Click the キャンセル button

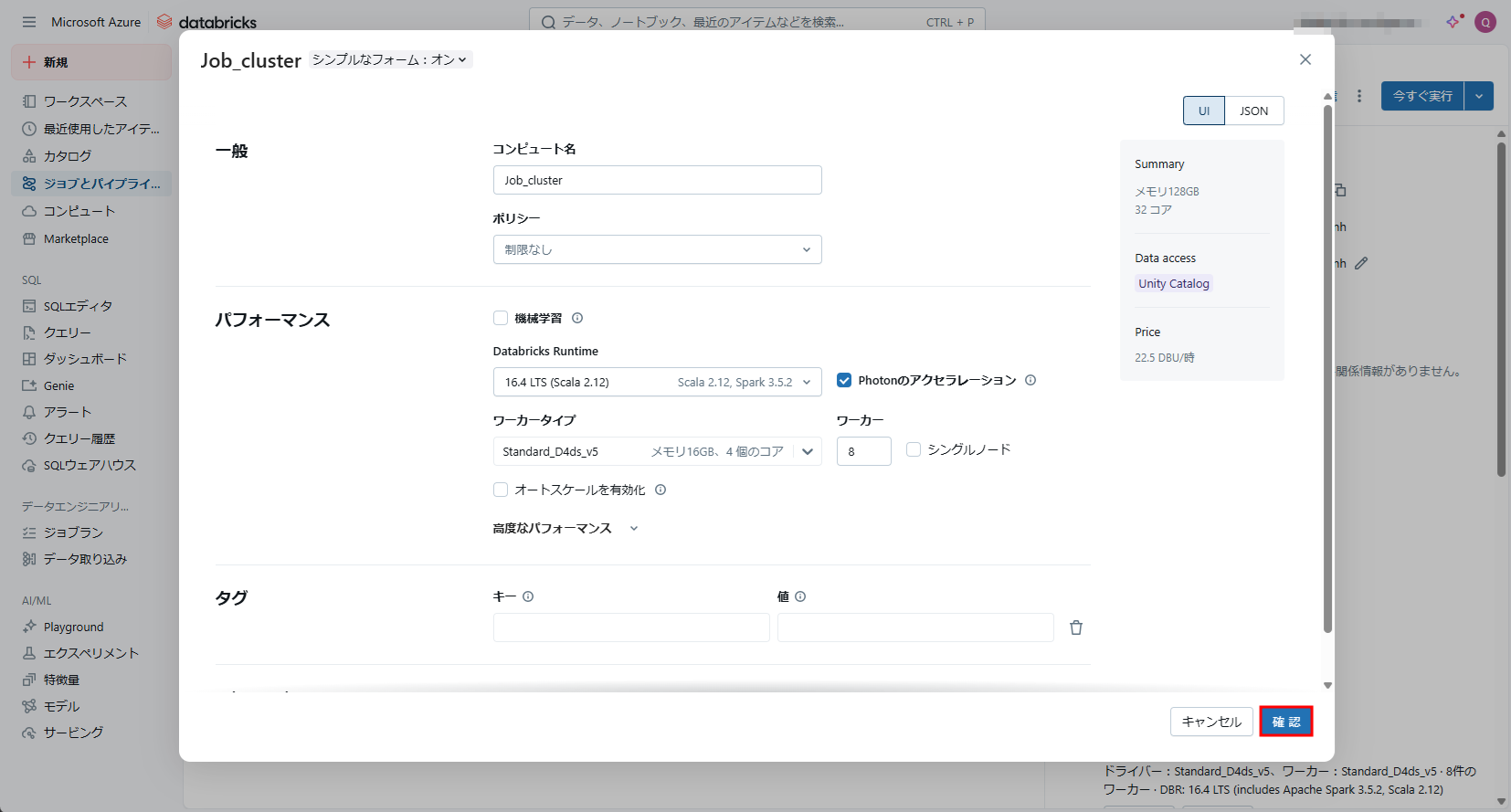point(1211,722)
